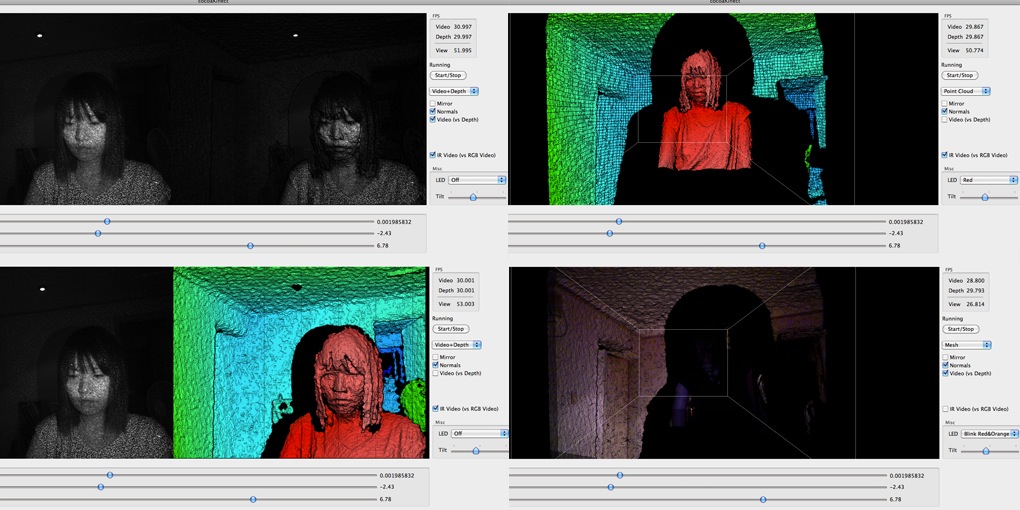The width and height of the screenshot is (1020, 510).
Task: Click the View FPS value 26.814
Action: click(976, 304)
